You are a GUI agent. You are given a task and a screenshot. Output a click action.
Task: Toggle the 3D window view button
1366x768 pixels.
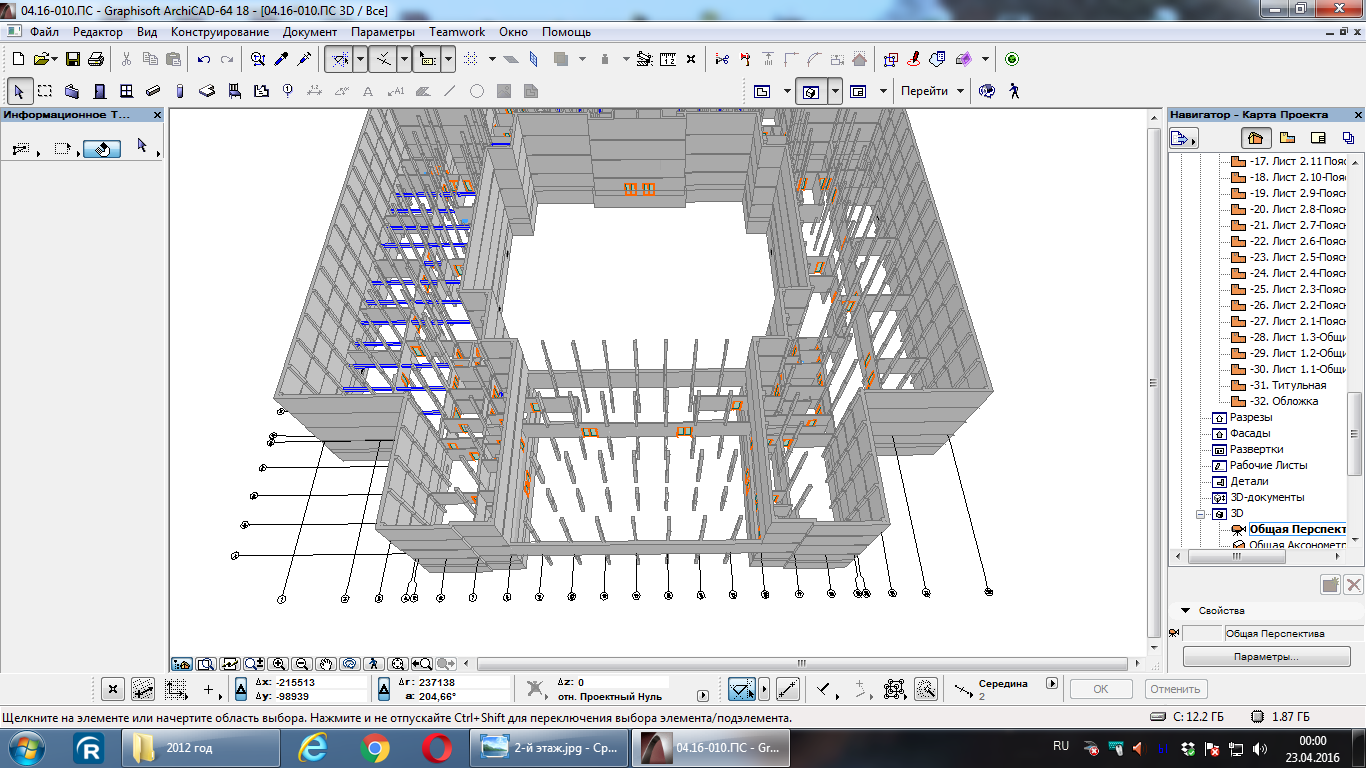coord(811,91)
